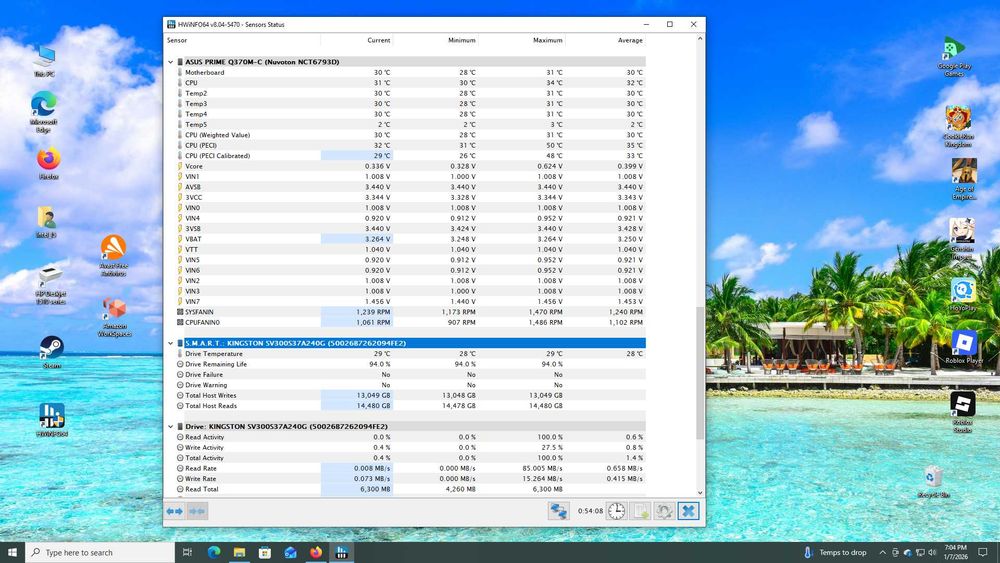Open Amazon WorkSpaces desktop icon
The width and height of the screenshot is (1000, 563).
coord(114,317)
